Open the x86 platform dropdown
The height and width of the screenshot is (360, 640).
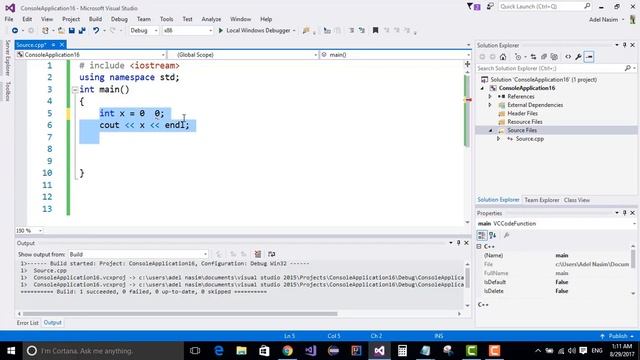coord(188,30)
